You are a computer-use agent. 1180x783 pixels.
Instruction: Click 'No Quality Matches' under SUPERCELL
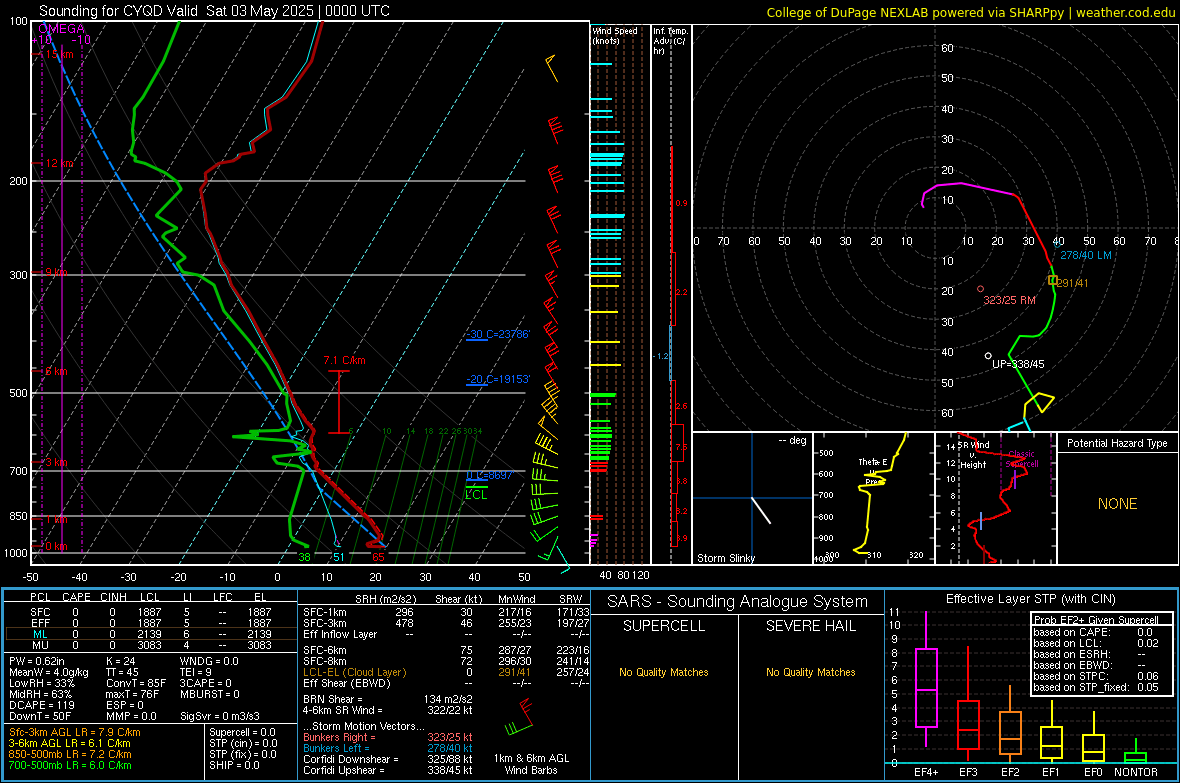click(664, 672)
